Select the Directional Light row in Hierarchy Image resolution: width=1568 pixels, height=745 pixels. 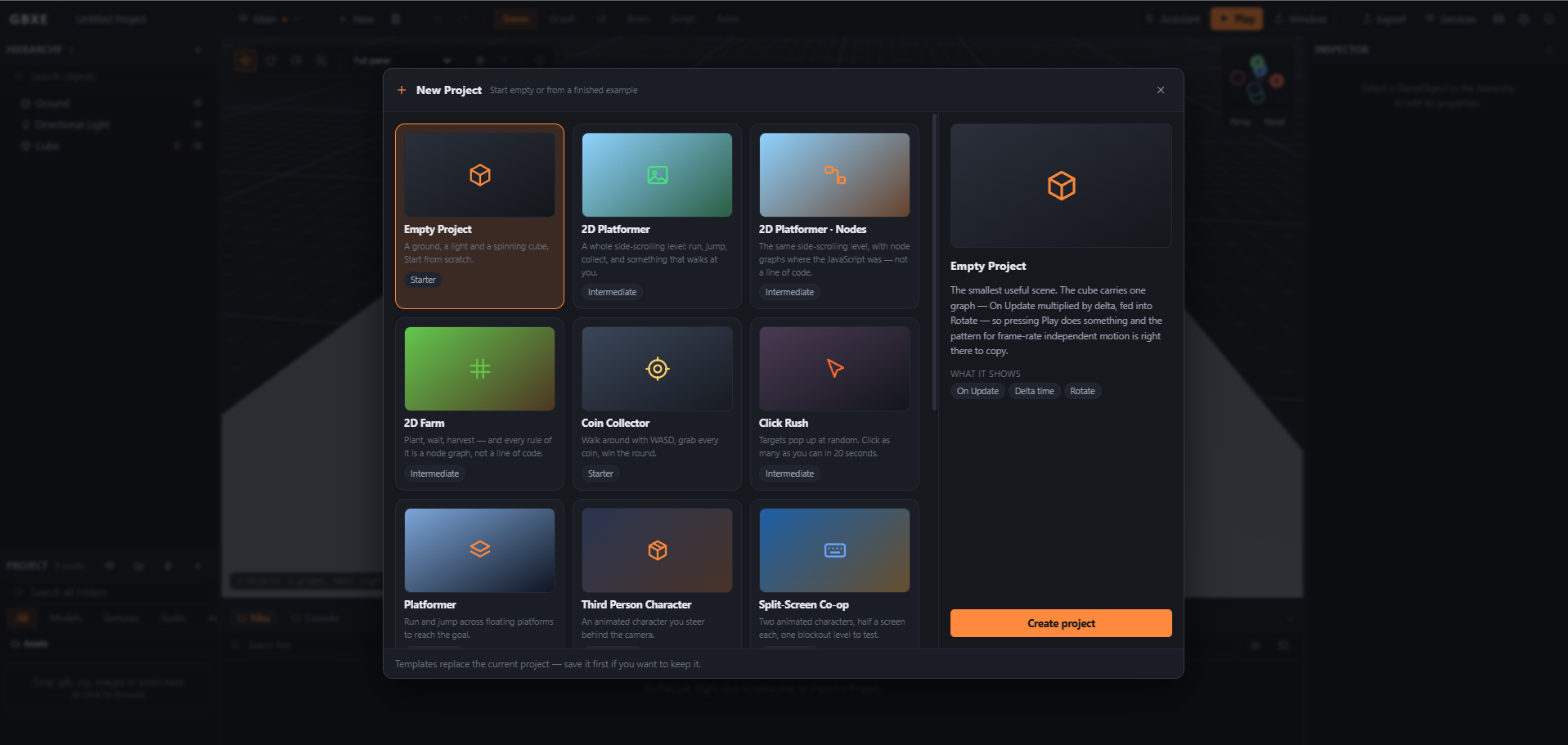tap(110, 124)
